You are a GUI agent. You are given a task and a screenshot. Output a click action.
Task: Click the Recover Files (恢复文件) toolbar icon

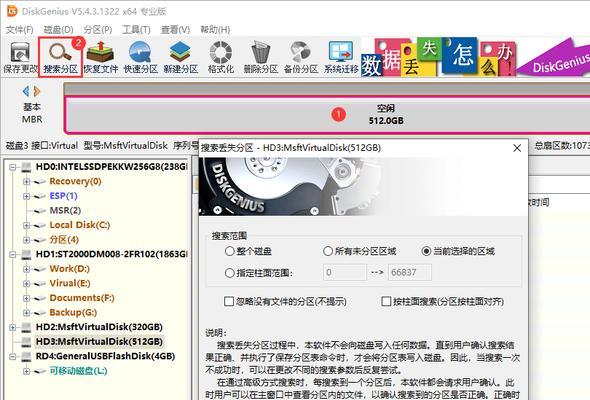pos(100,57)
